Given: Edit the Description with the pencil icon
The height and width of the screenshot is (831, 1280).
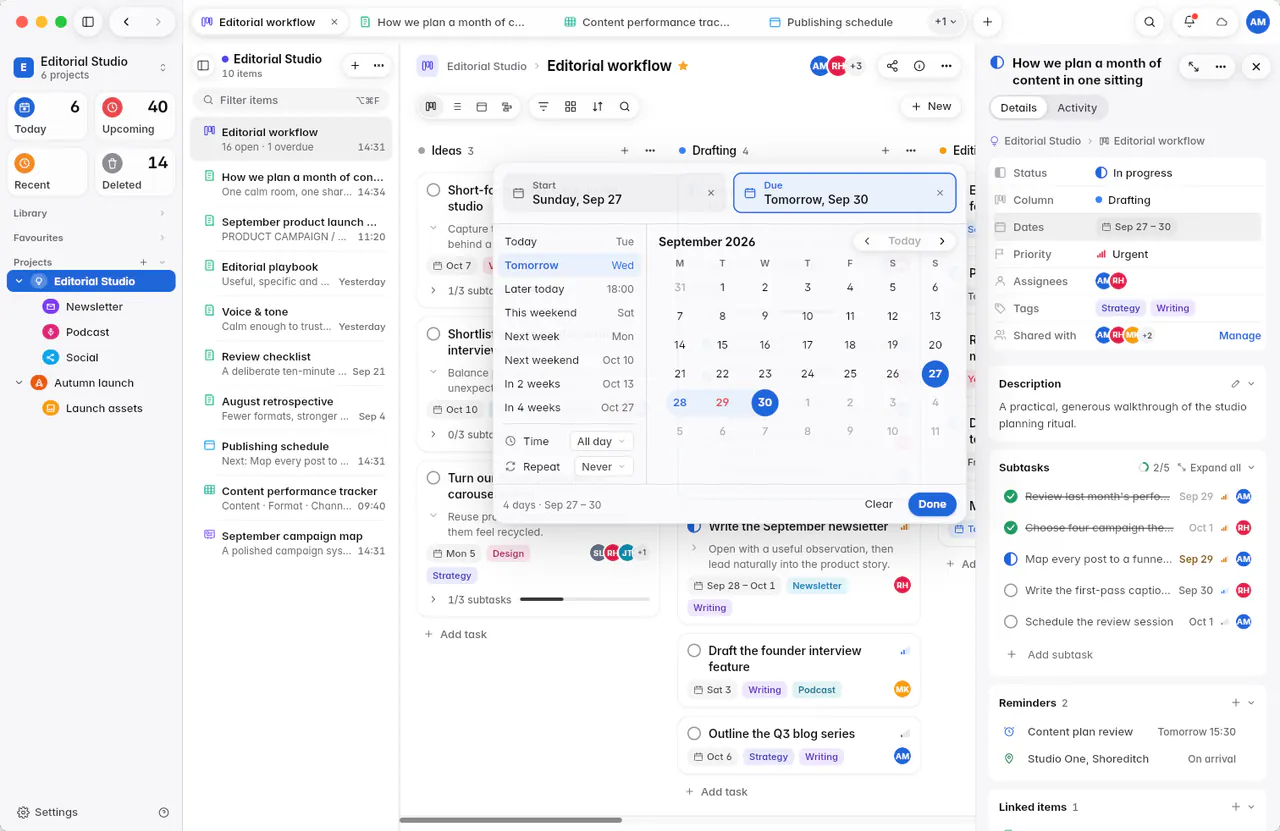Looking at the screenshot, I should point(1236,384).
